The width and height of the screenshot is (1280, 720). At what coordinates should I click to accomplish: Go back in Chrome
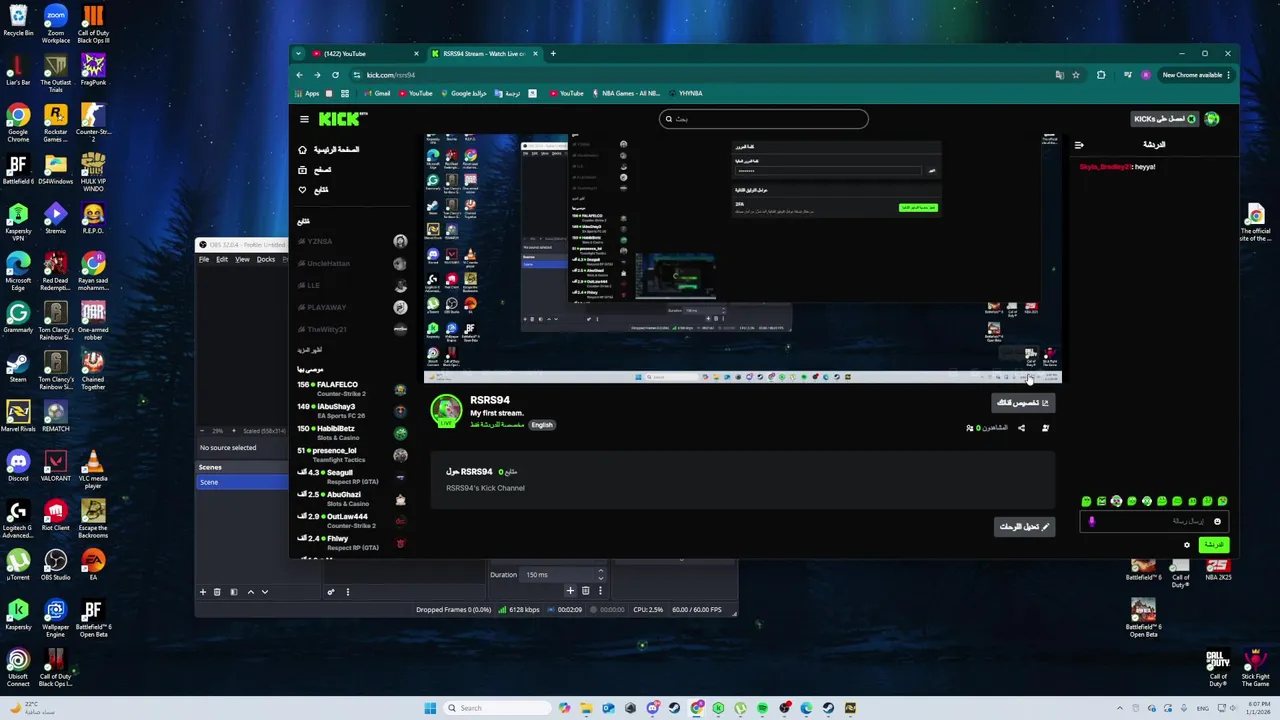299,75
